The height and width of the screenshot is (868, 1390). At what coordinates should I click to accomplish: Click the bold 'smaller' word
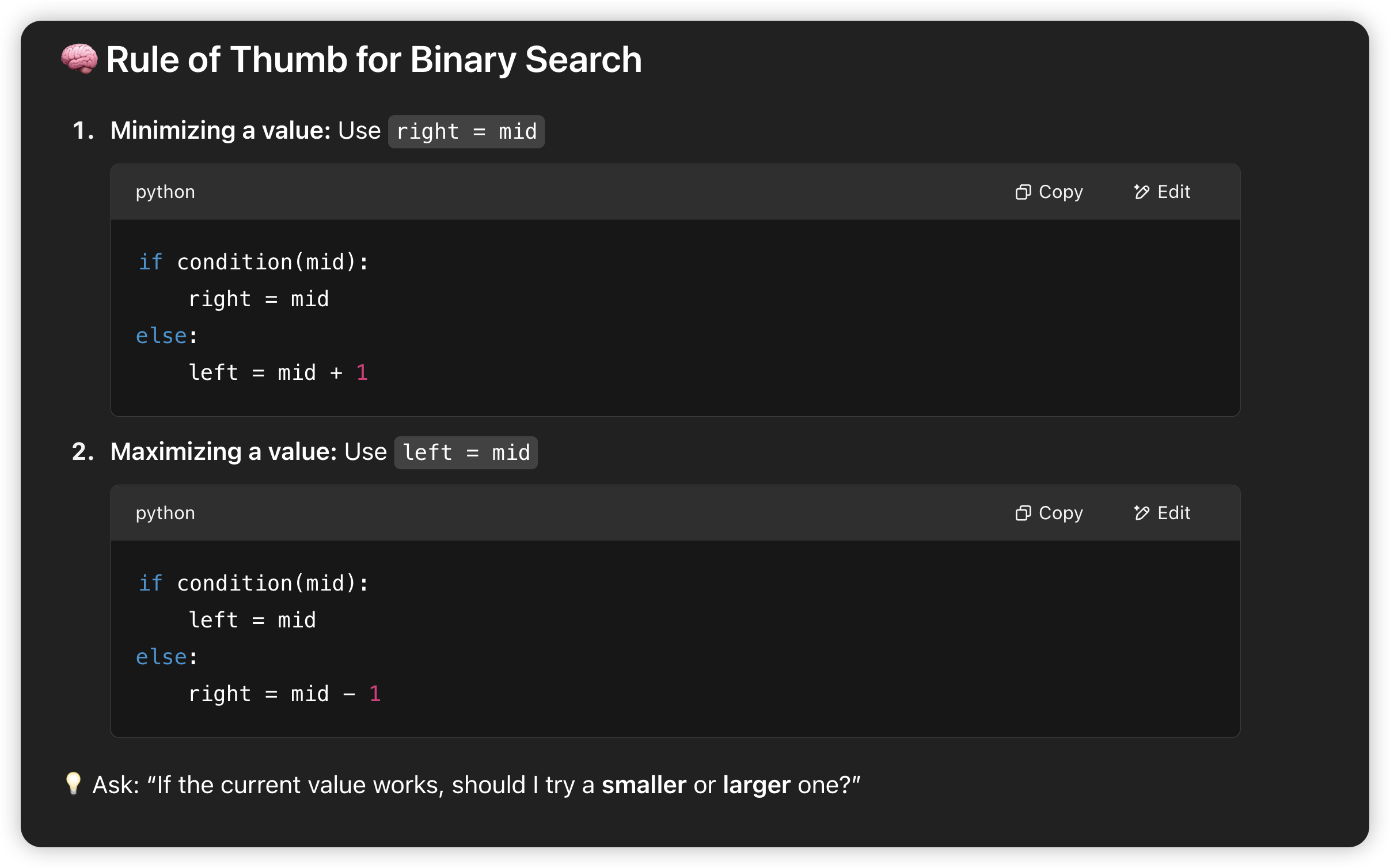(644, 785)
